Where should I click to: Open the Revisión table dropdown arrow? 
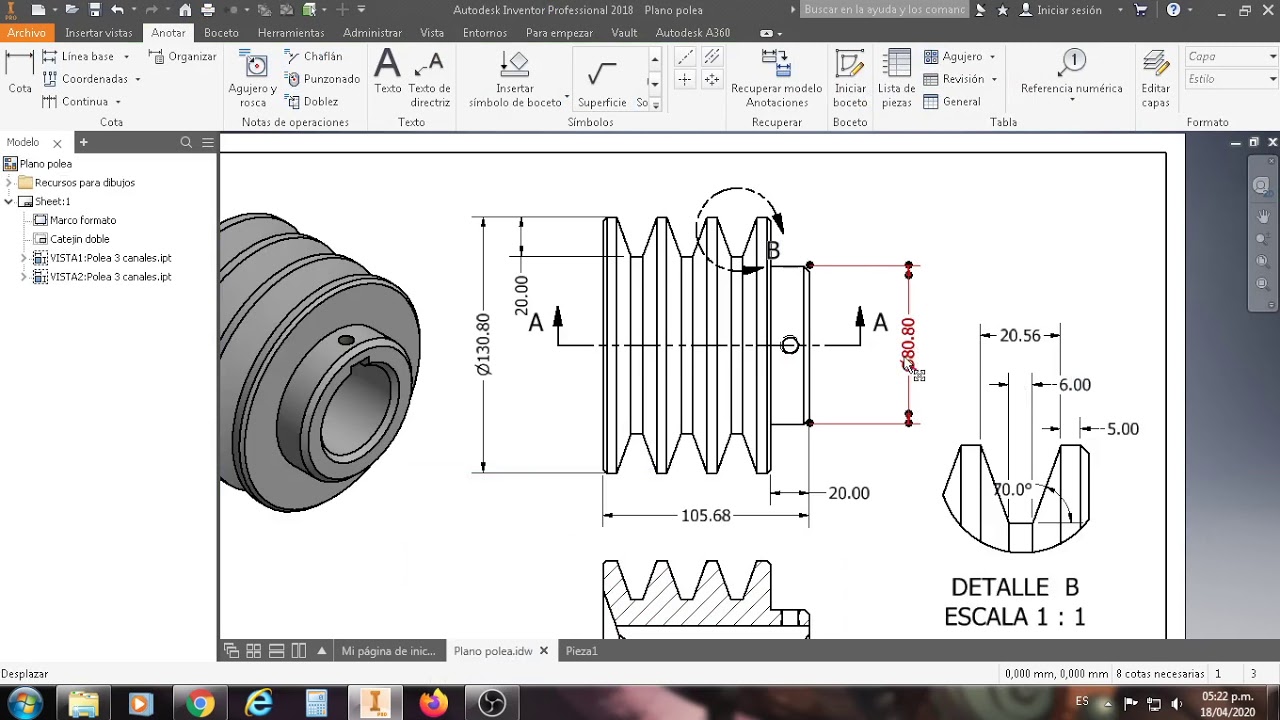[994, 80]
